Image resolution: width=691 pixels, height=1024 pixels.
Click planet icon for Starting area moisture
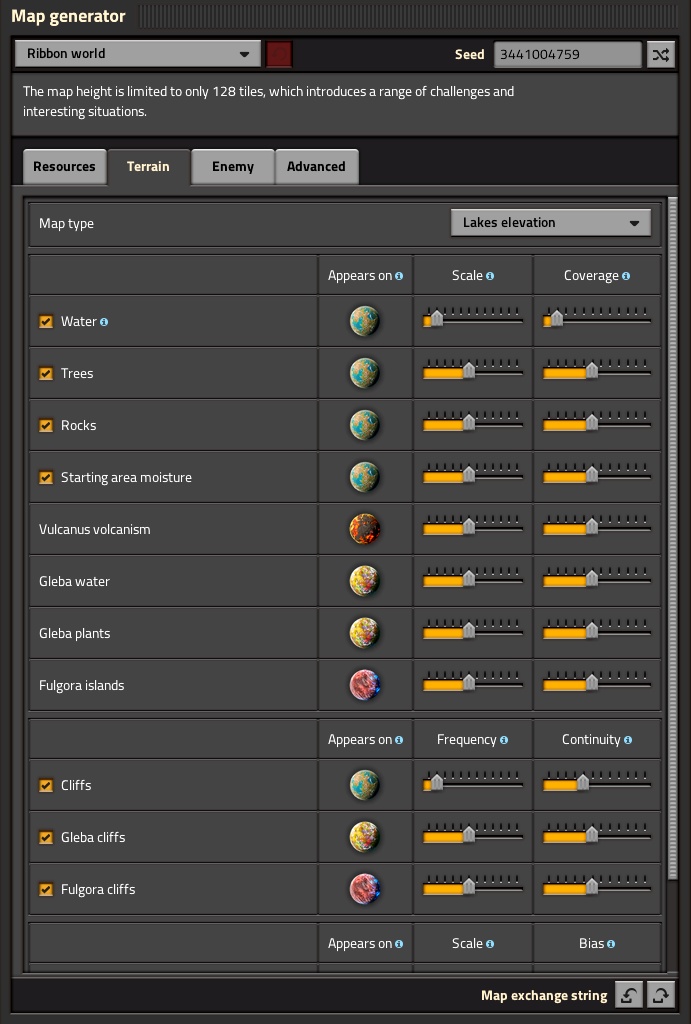364,477
